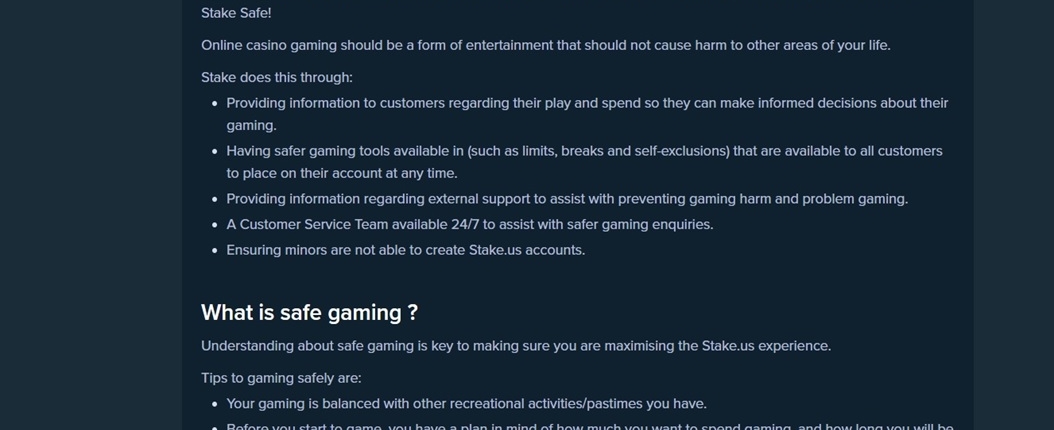Click the "Having safer gaming tools available" bullet
Viewport: 1054px width, 430px height.
[x=585, y=162]
